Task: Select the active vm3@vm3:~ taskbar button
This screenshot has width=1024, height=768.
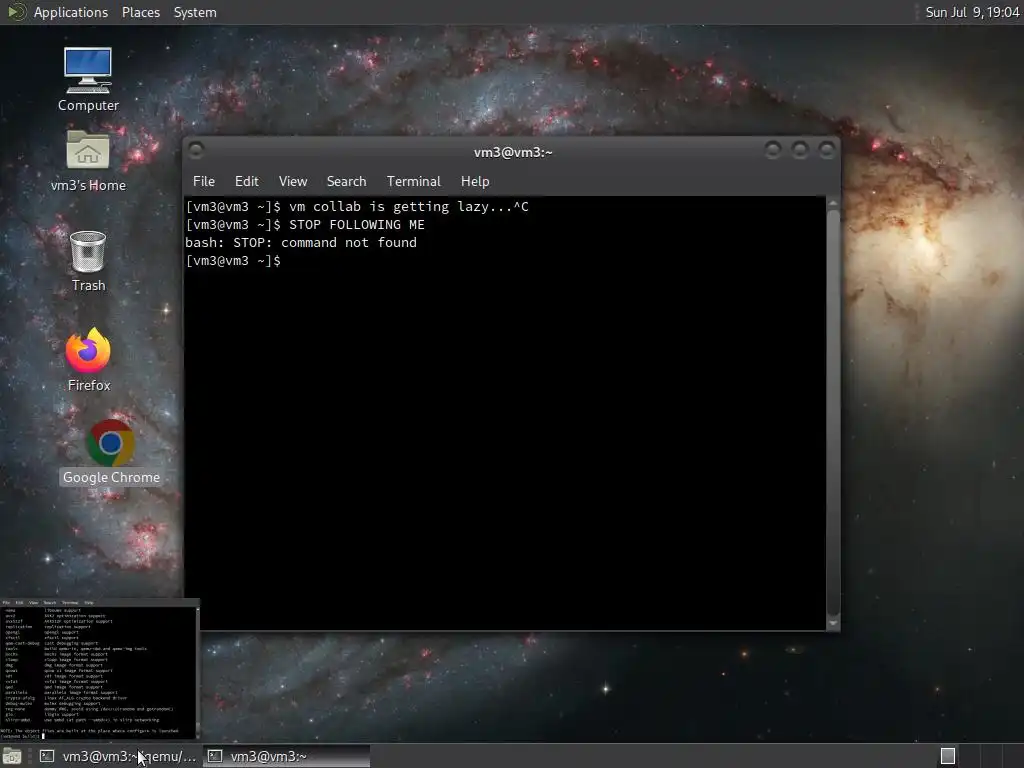Action: click(x=287, y=756)
